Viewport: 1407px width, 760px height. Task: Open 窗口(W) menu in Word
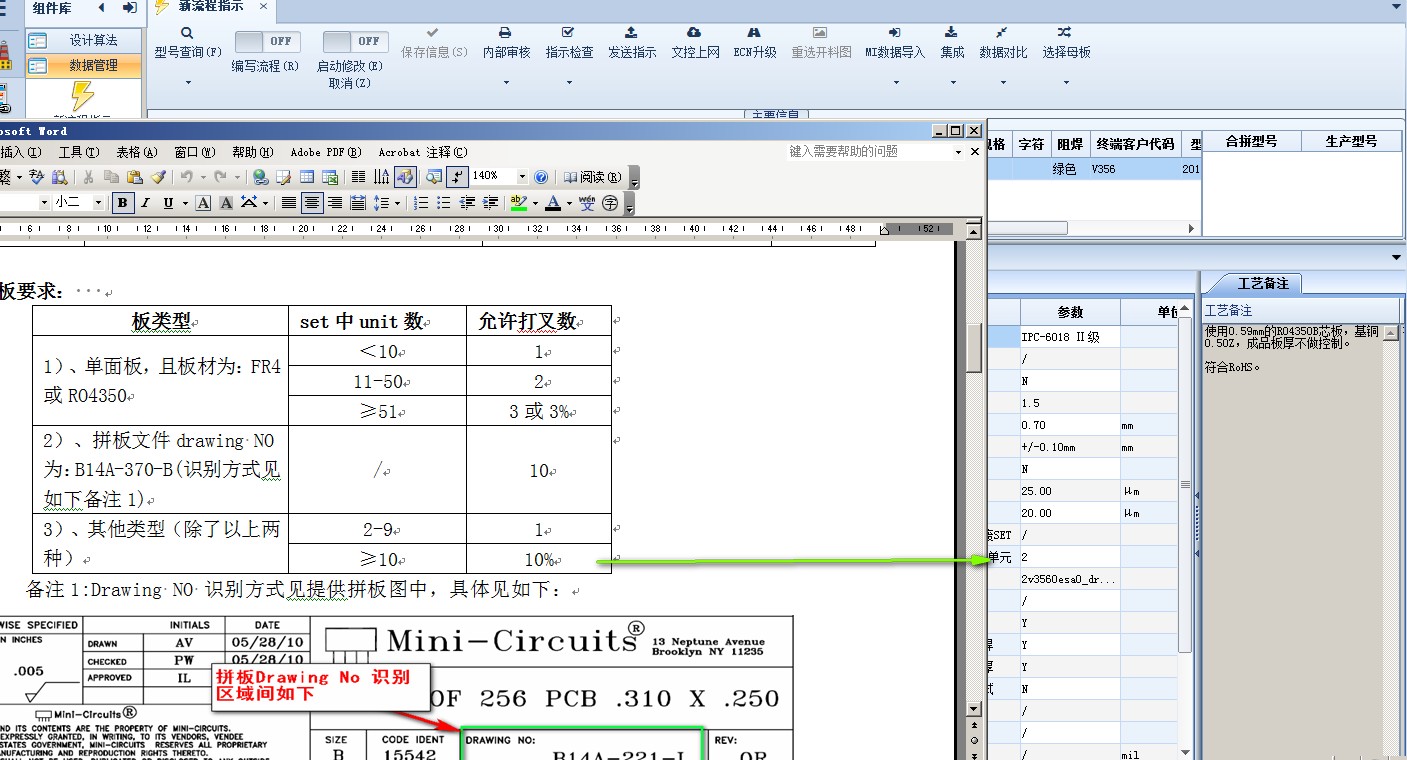pos(194,152)
